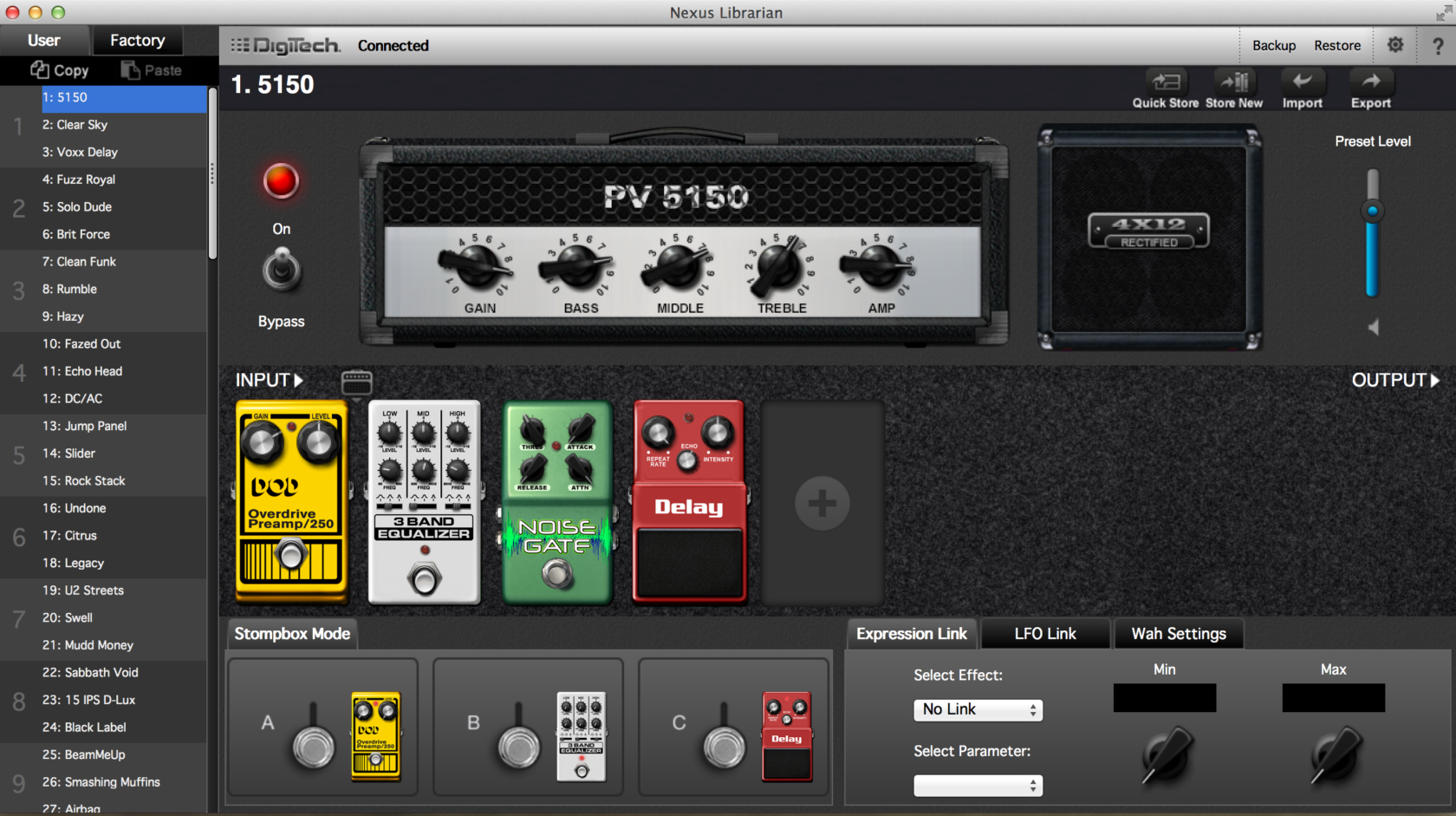
Task: Open the 4x12 Rectified cabinet
Action: 1149,238
